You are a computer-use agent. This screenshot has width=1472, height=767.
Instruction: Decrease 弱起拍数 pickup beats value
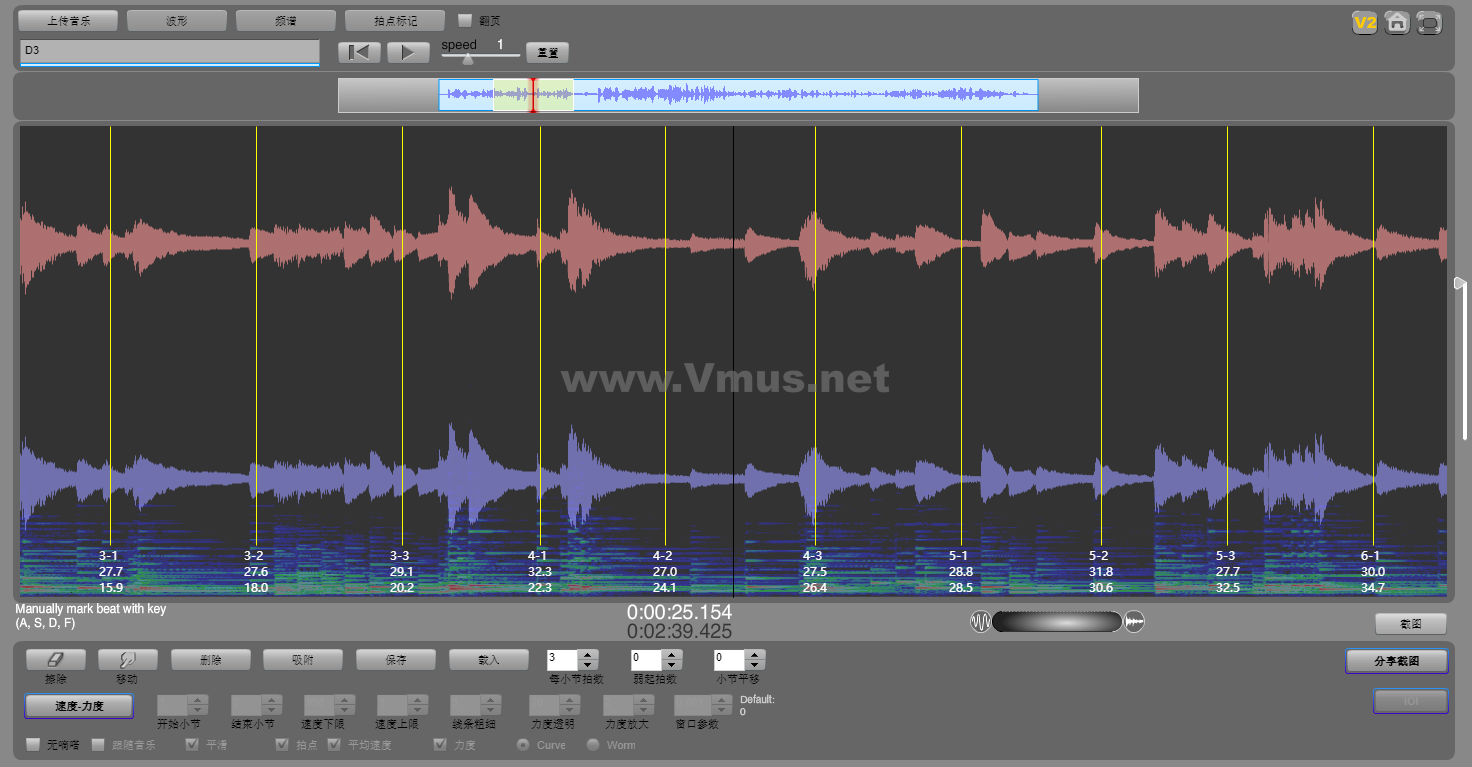[671, 665]
